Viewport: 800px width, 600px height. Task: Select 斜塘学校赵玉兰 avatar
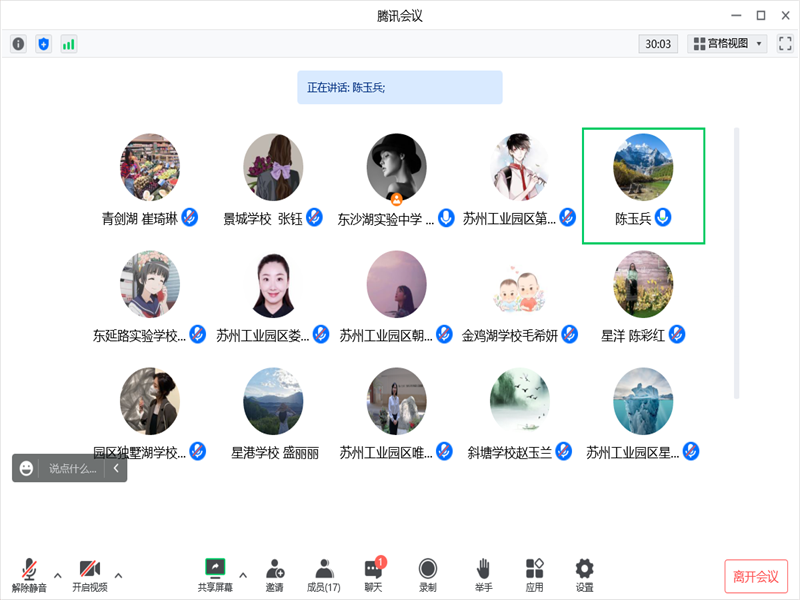click(x=520, y=401)
